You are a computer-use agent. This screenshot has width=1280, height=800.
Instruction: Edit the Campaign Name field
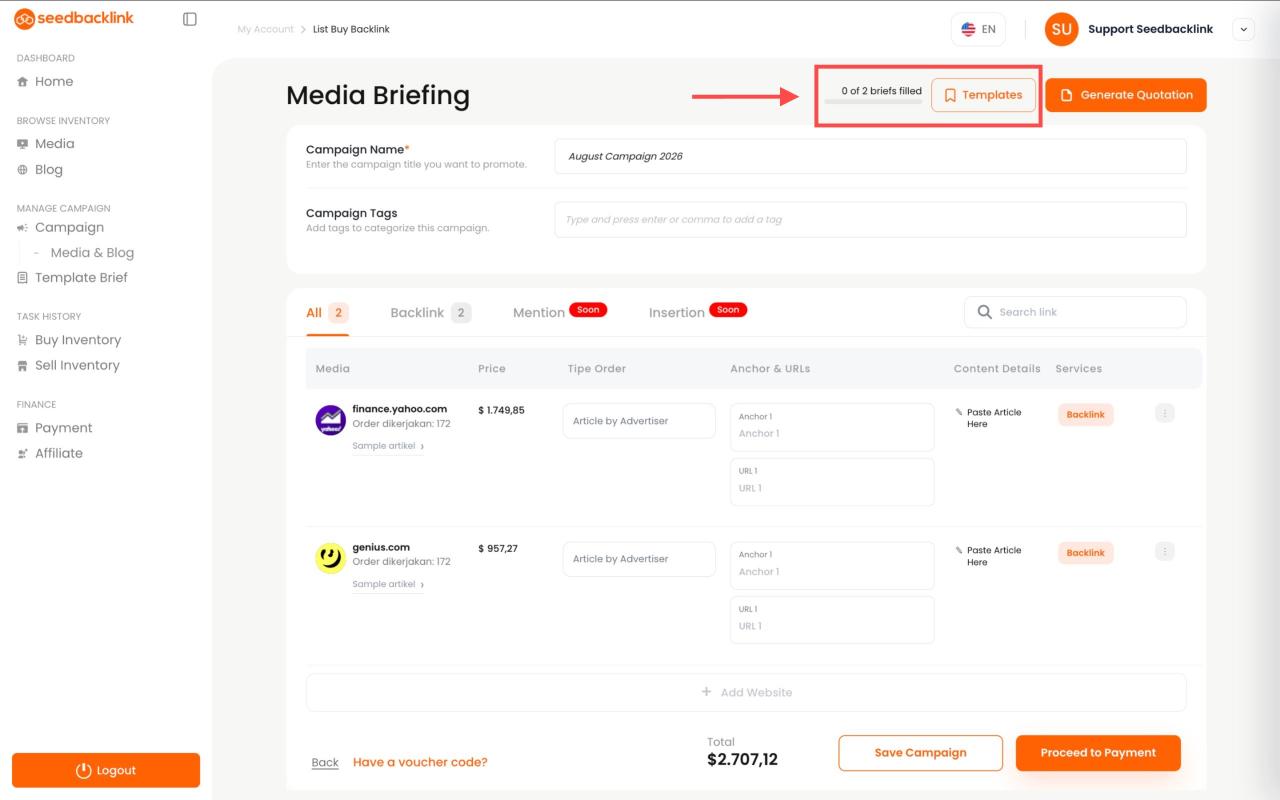(x=870, y=156)
